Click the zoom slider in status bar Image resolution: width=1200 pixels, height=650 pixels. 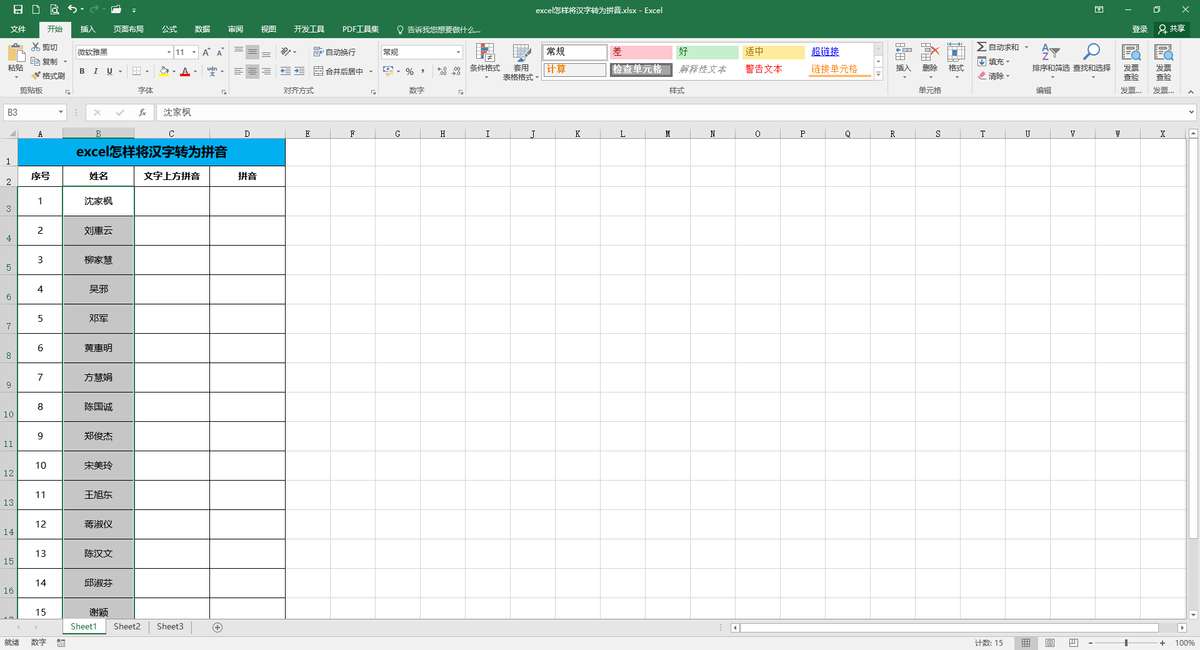coord(1126,642)
